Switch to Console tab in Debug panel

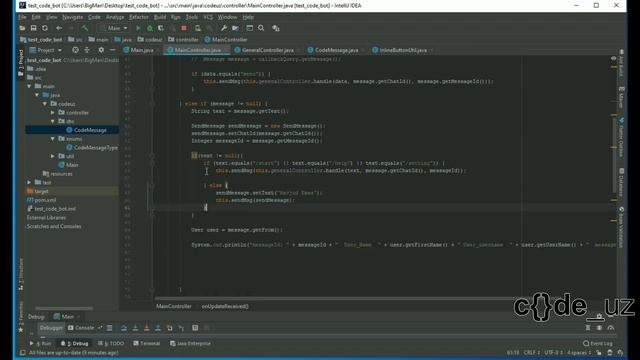coord(81,328)
